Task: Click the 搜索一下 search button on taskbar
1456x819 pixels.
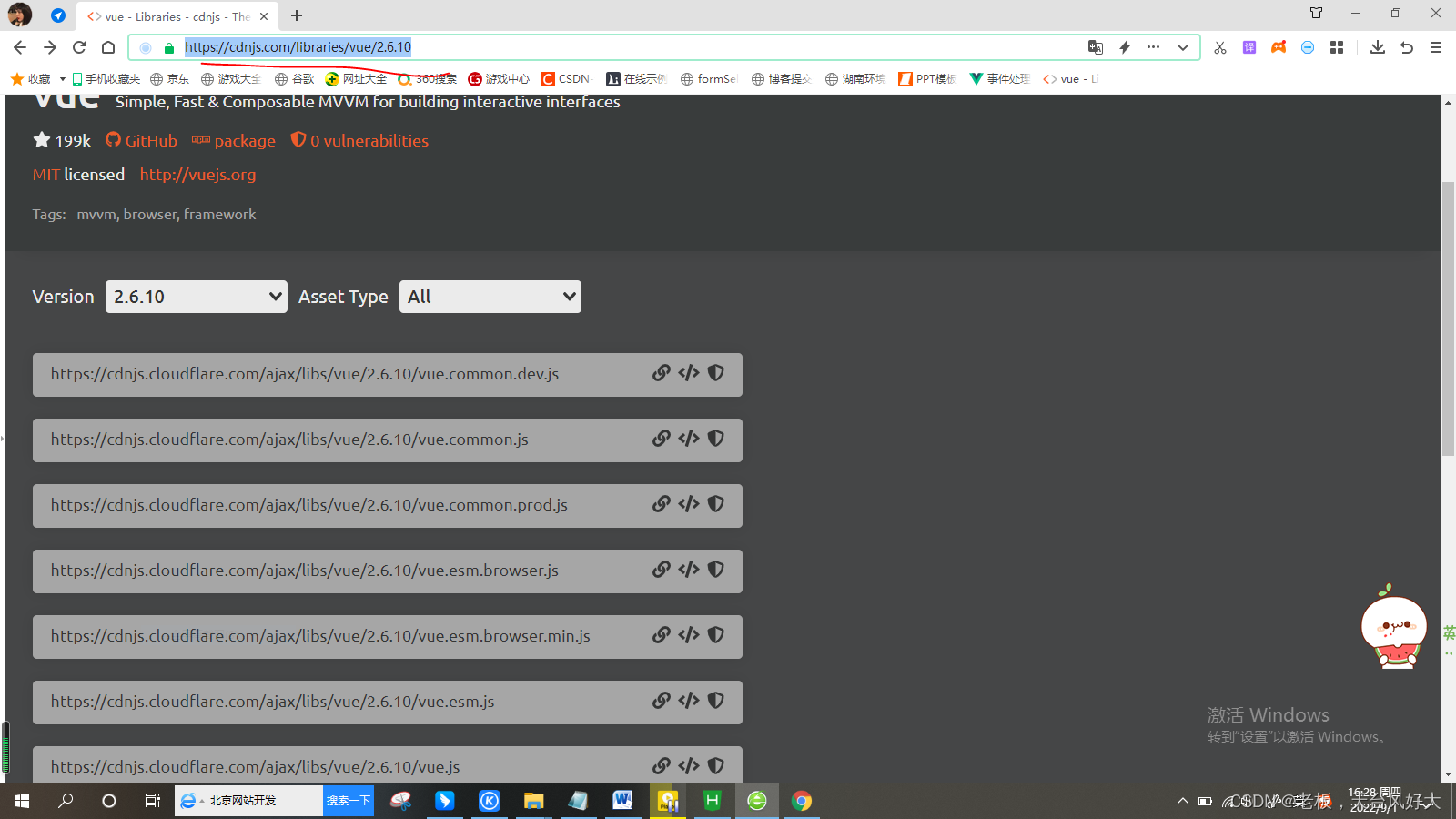Action: coord(349,801)
